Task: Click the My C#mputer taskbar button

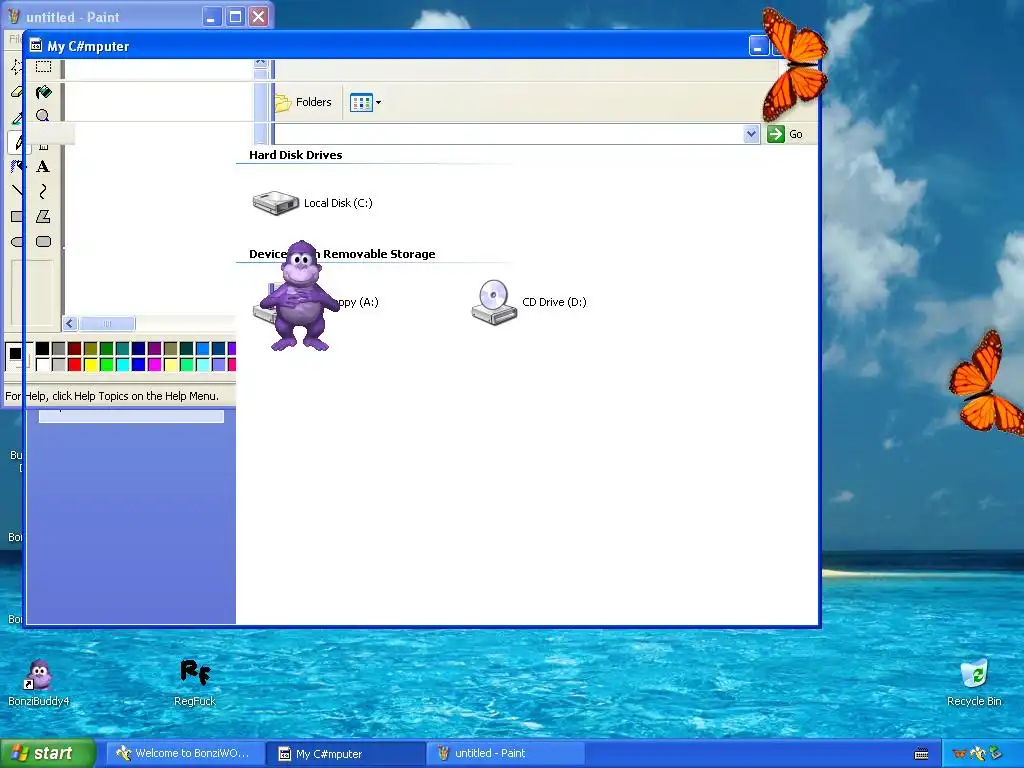Action: point(345,754)
